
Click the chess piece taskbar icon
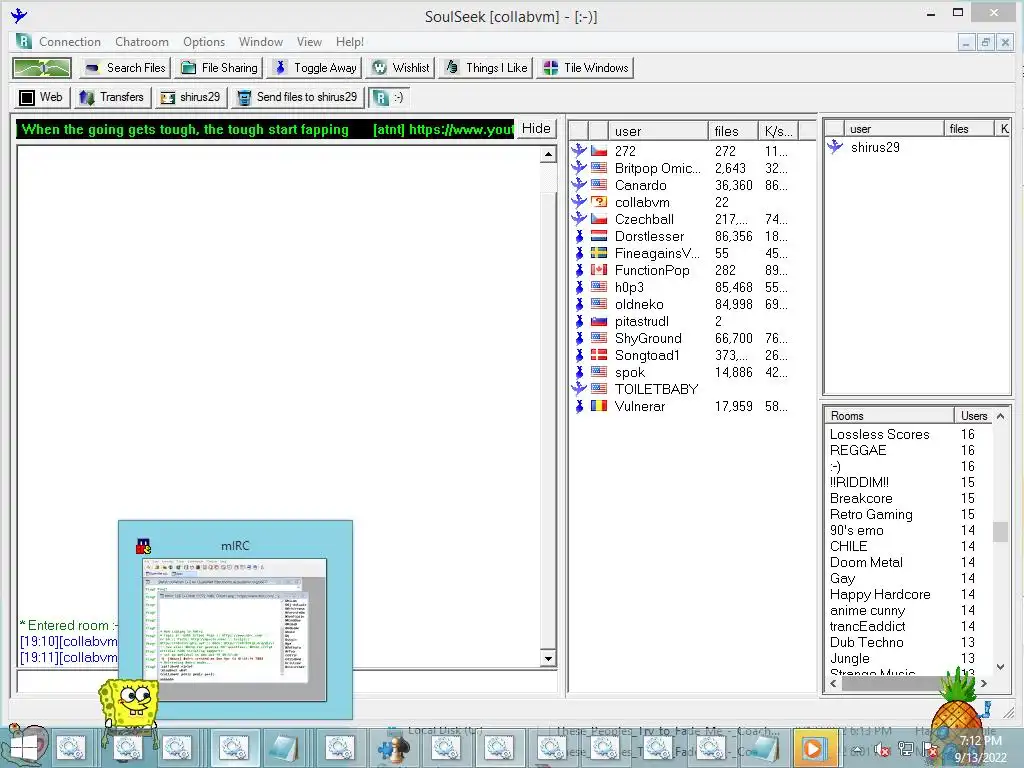click(394, 748)
